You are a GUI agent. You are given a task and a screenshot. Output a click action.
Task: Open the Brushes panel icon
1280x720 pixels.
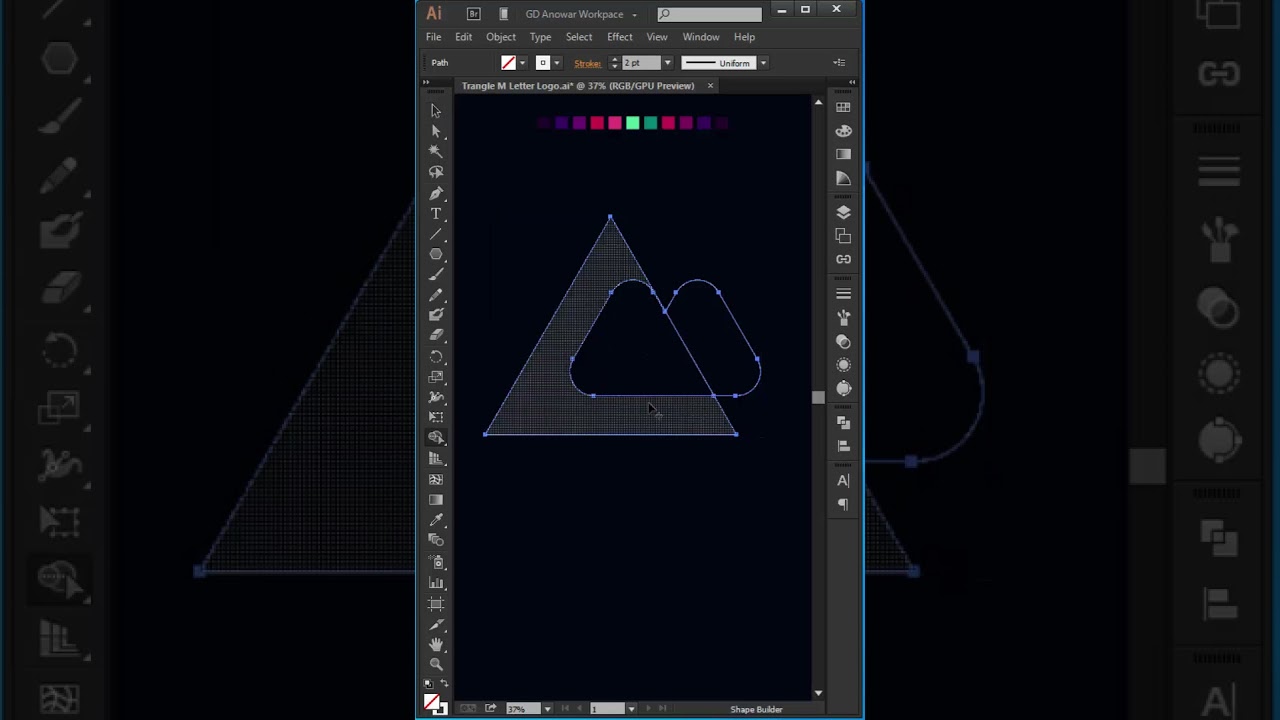(x=843, y=318)
